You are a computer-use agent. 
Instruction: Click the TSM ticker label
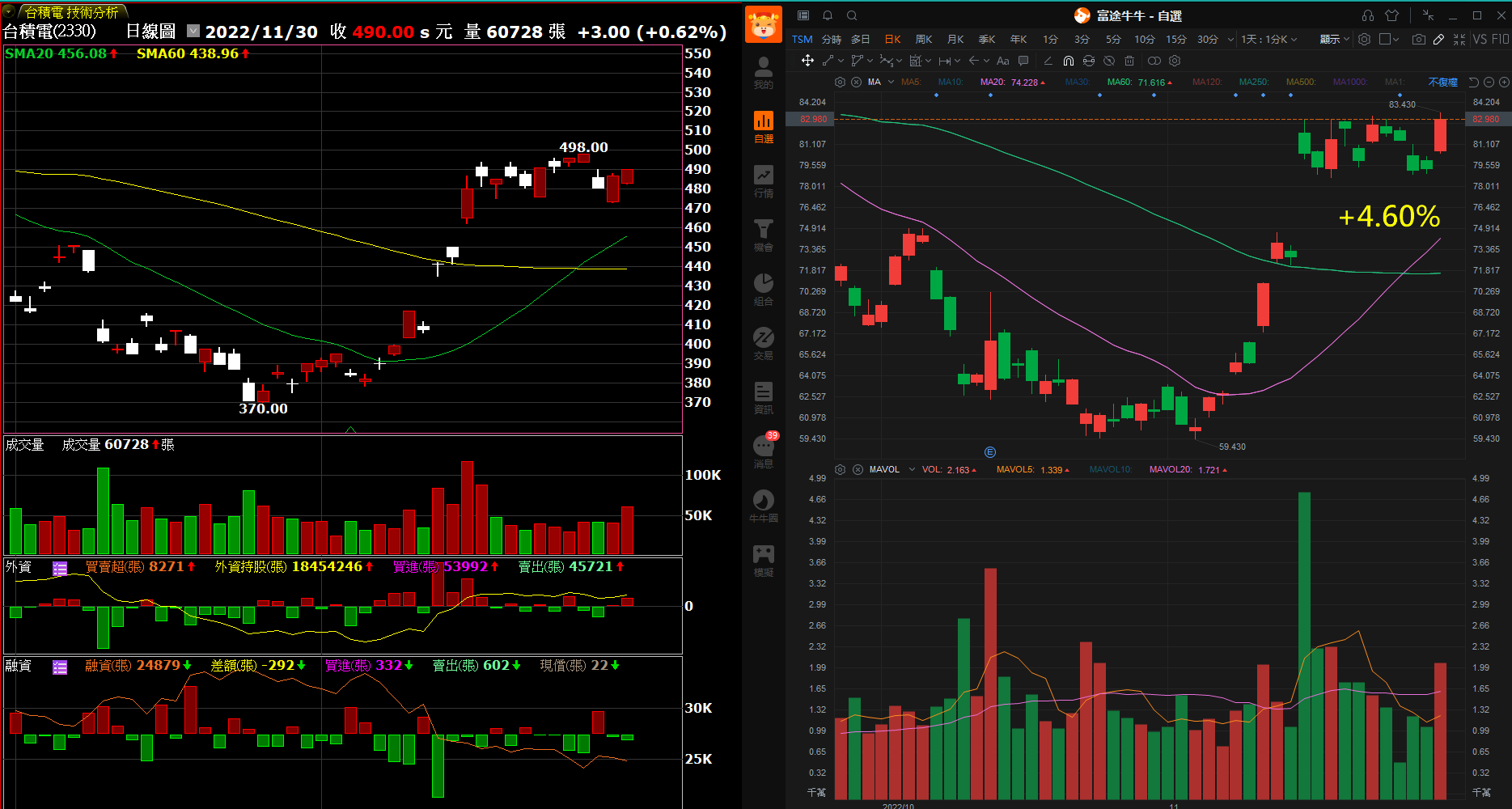[802, 39]
